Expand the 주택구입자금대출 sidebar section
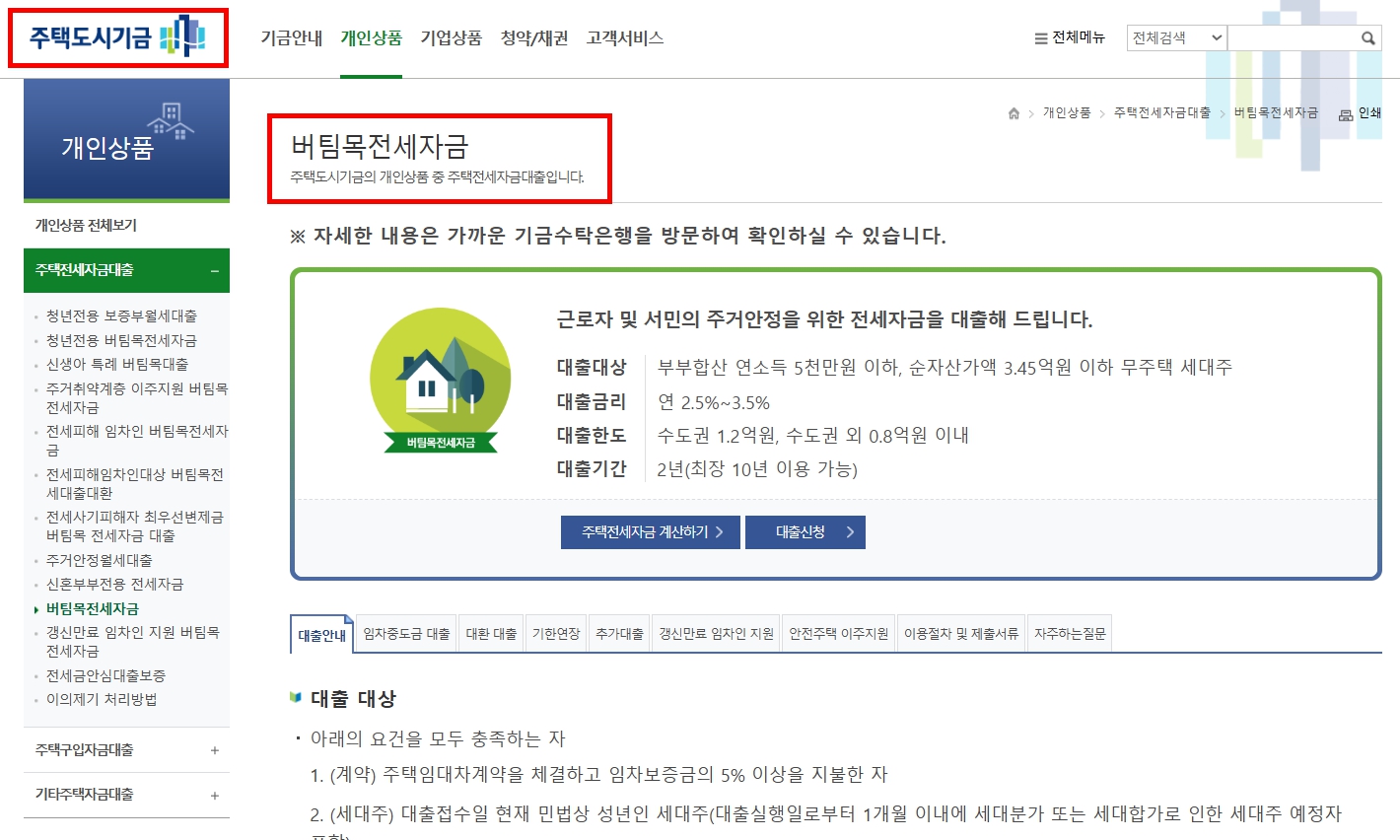1400x840 pixels. click(x=126, y=750)
